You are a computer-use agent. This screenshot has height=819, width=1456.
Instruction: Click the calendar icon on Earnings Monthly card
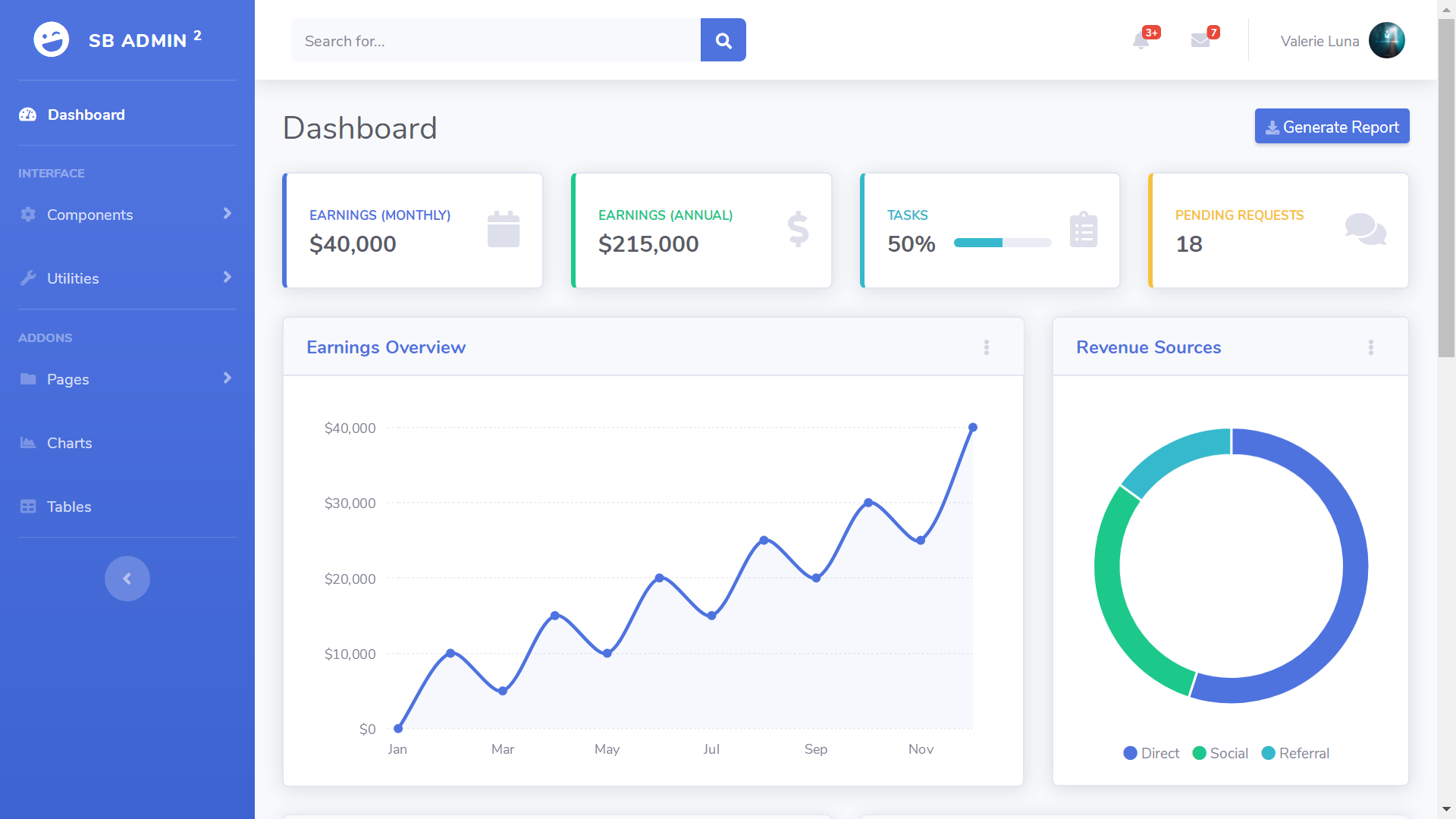(503, 229)
